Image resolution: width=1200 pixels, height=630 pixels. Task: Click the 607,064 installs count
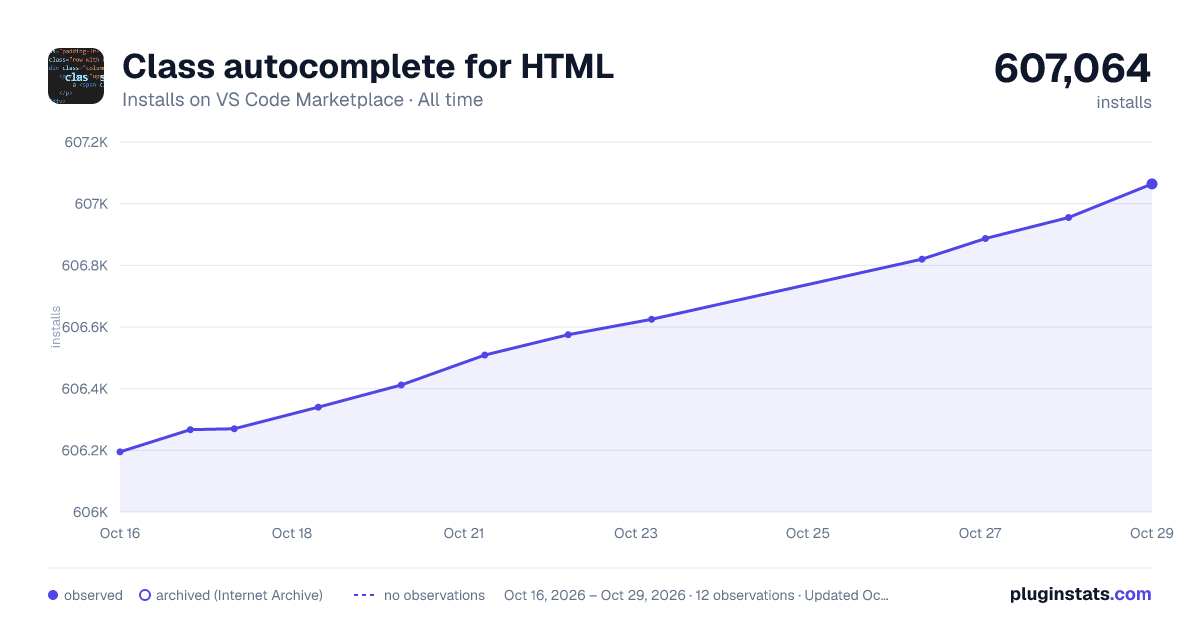1072,68
